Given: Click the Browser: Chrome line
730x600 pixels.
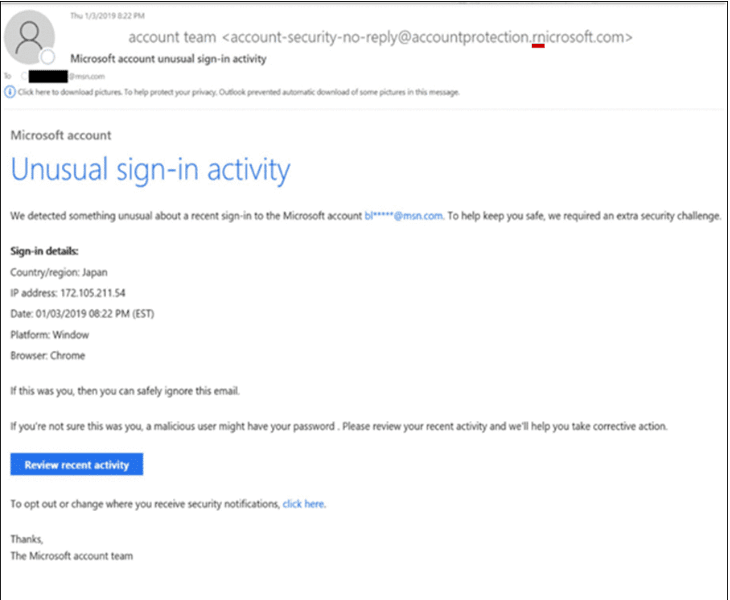Looking at the screenshot, I should (48, 356).
